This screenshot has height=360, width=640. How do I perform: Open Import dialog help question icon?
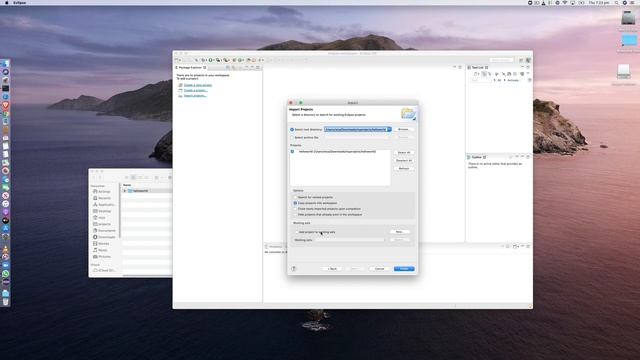pyautogui.click(x=293, y=269)
